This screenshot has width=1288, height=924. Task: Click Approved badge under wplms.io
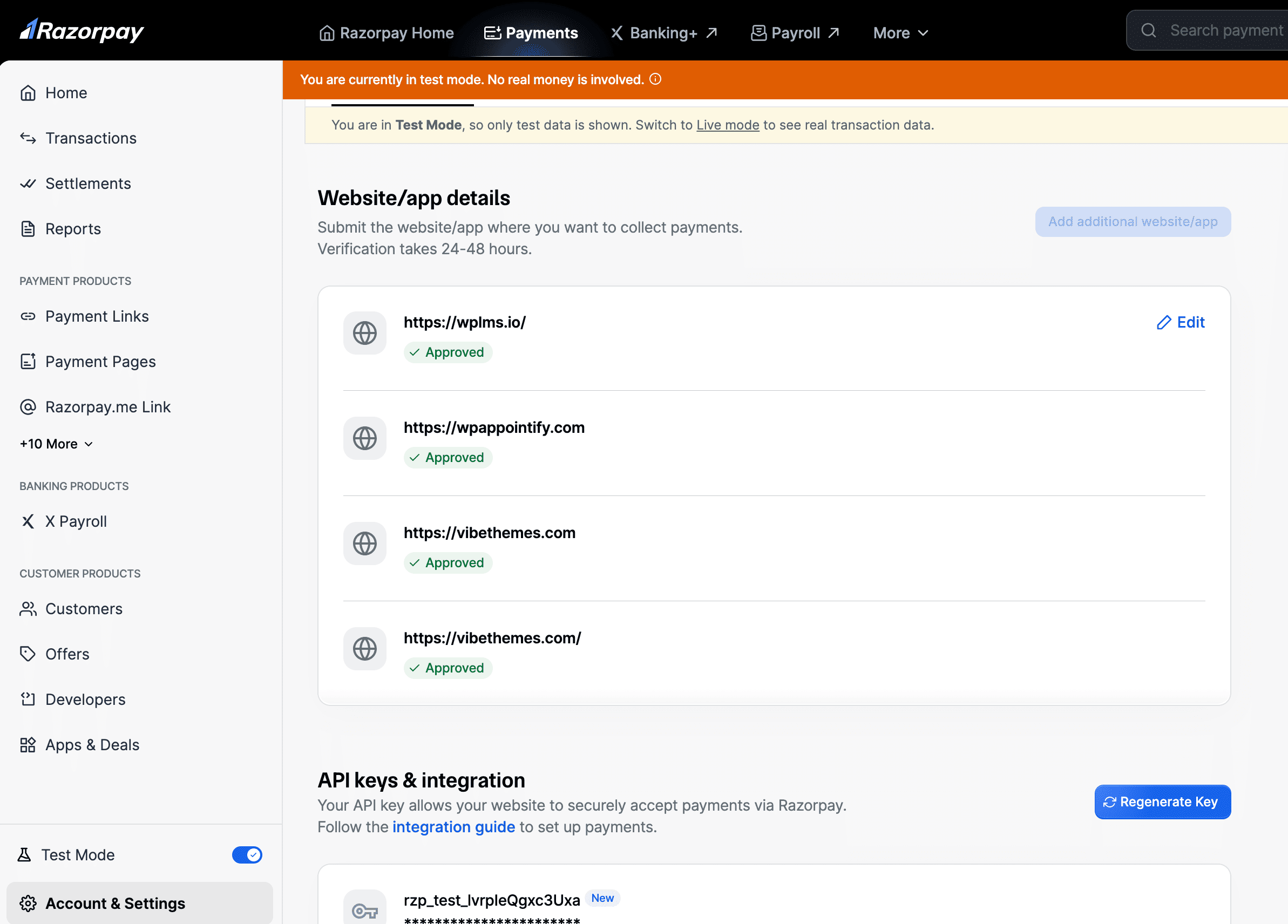pyautogui.click(x=448, y=352)
